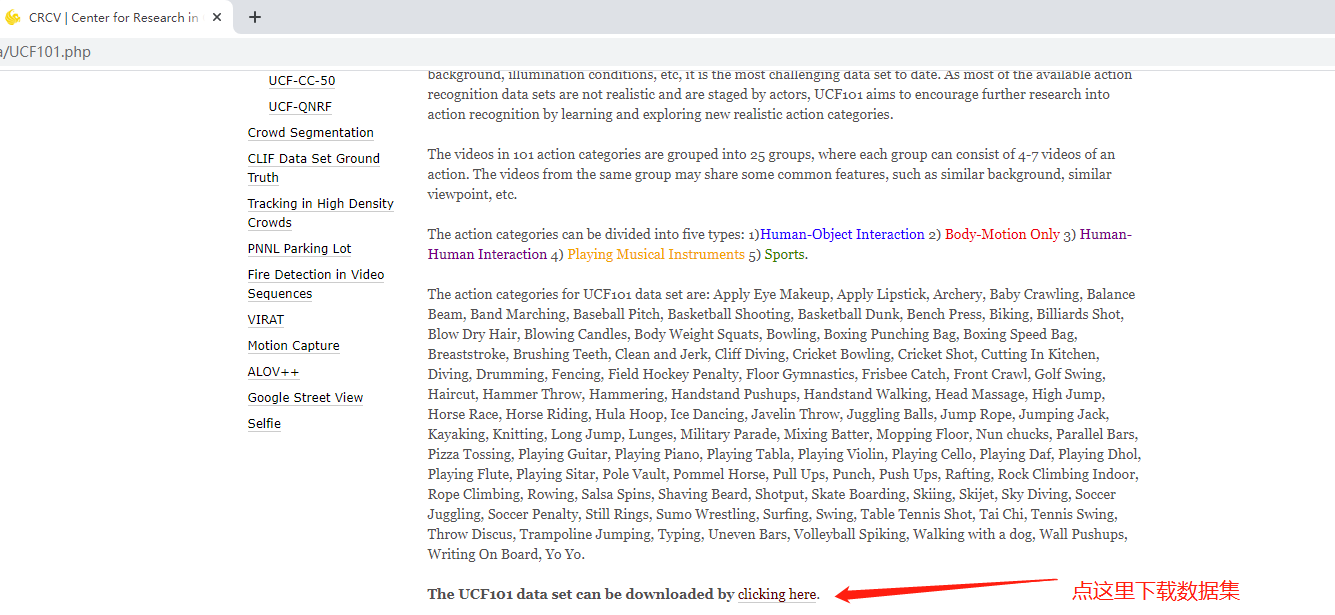Open Fire Detection in Video Sequences
The width and height of the screenshot is (1335, 615).
[x=316, y=284]
